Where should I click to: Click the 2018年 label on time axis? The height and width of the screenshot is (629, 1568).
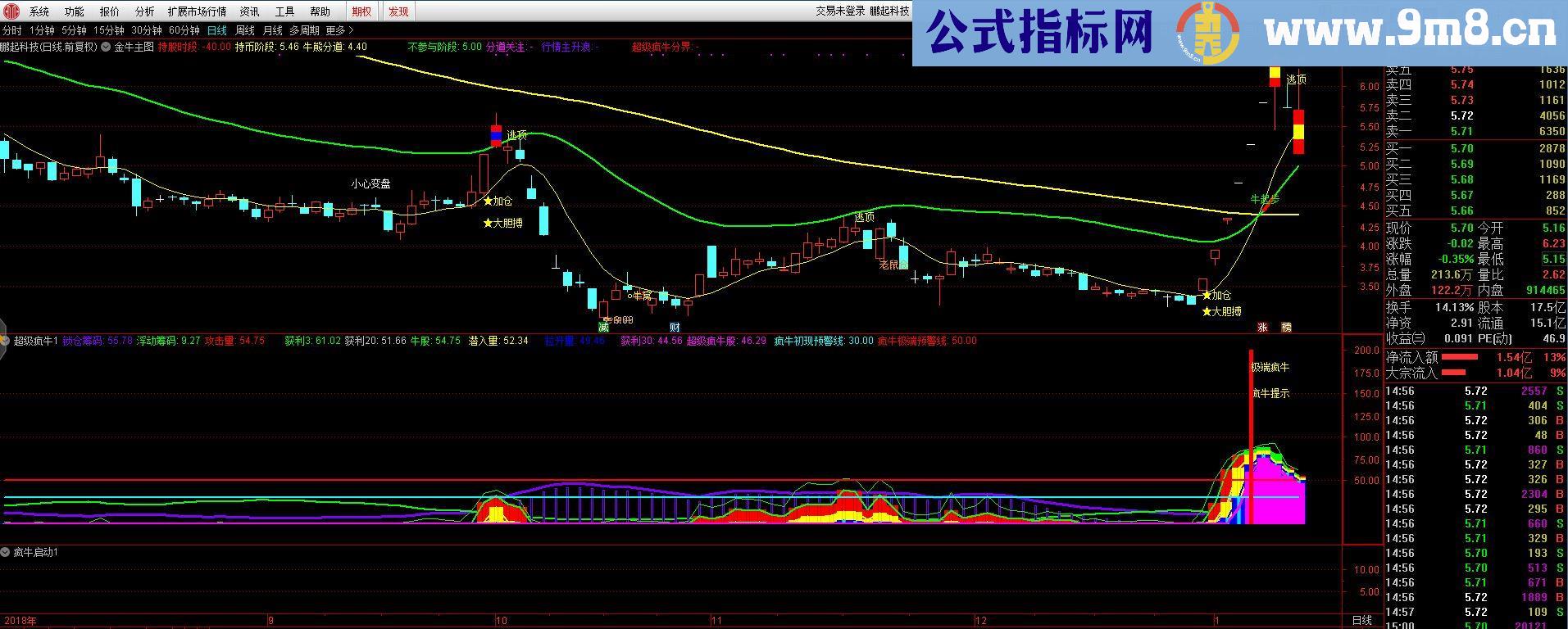click(20, 620)
